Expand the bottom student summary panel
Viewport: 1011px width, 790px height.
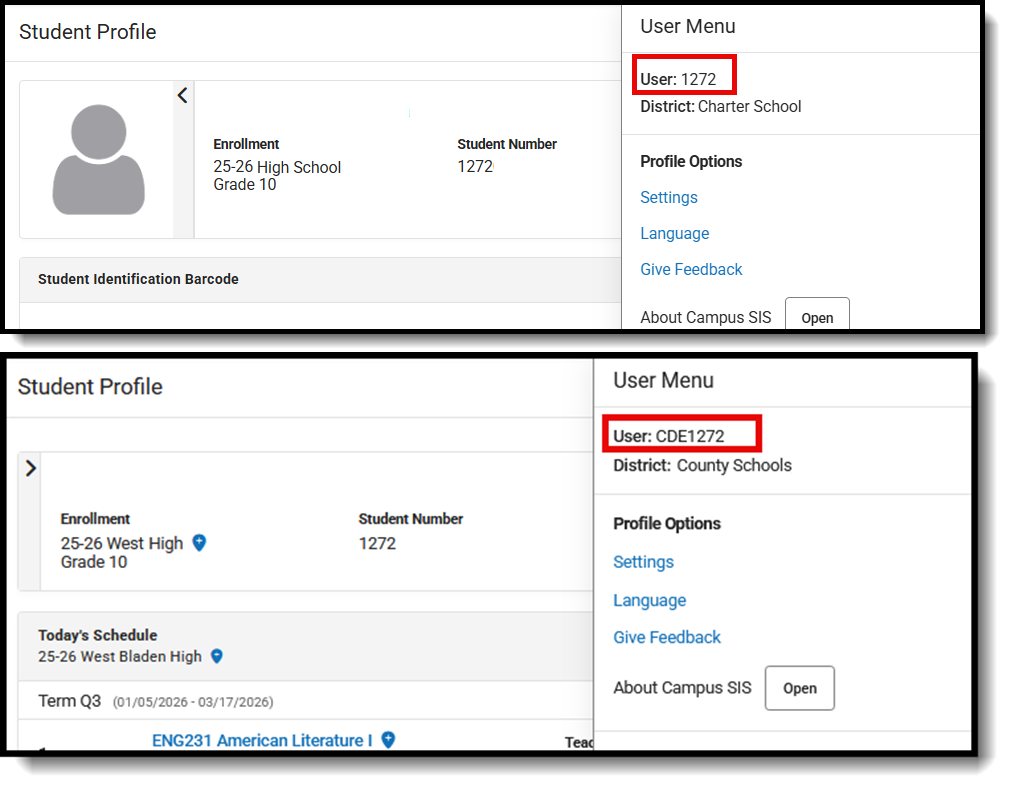31,468
